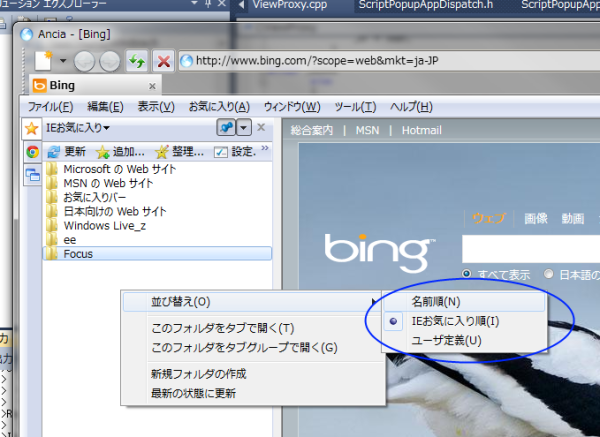
Task: Open the 編集(E) menu
Action: pos(105,107)
